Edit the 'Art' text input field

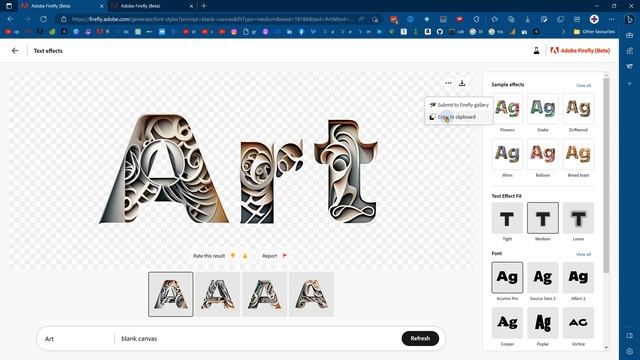[x=77, y=339]
